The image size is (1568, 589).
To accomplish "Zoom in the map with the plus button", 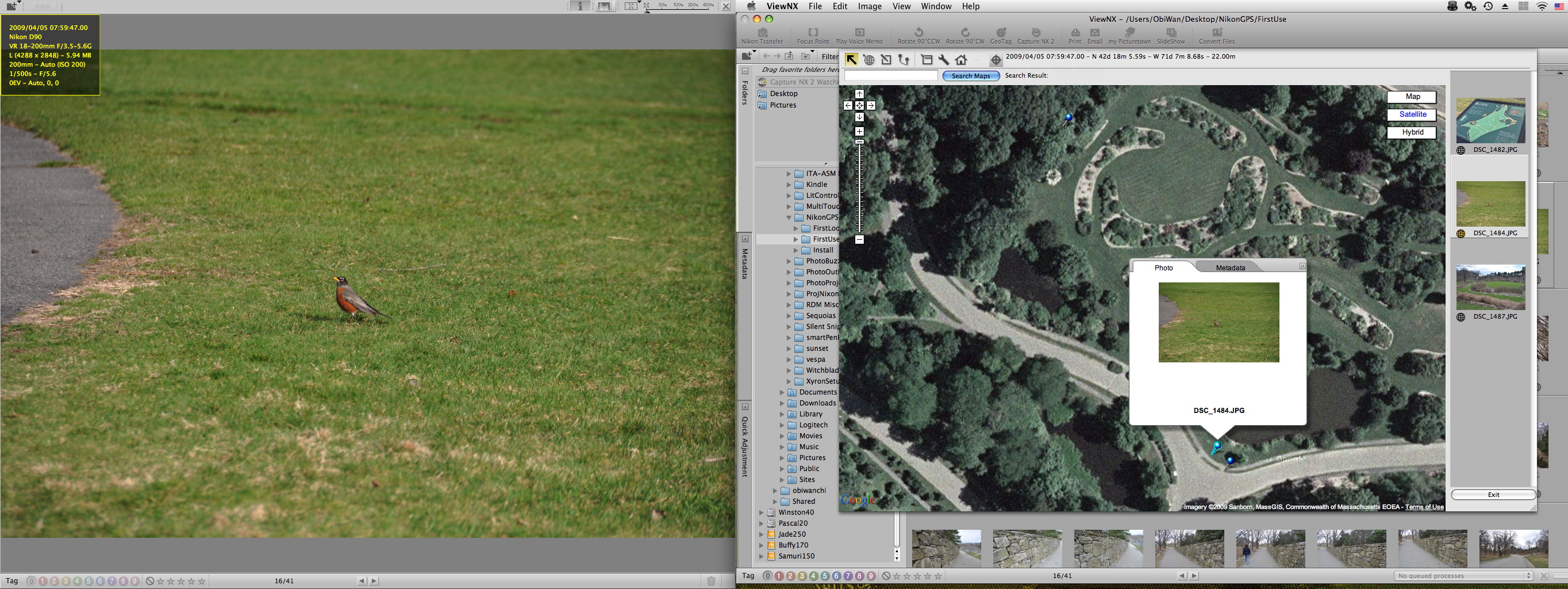I will click(x=859, y=132).
